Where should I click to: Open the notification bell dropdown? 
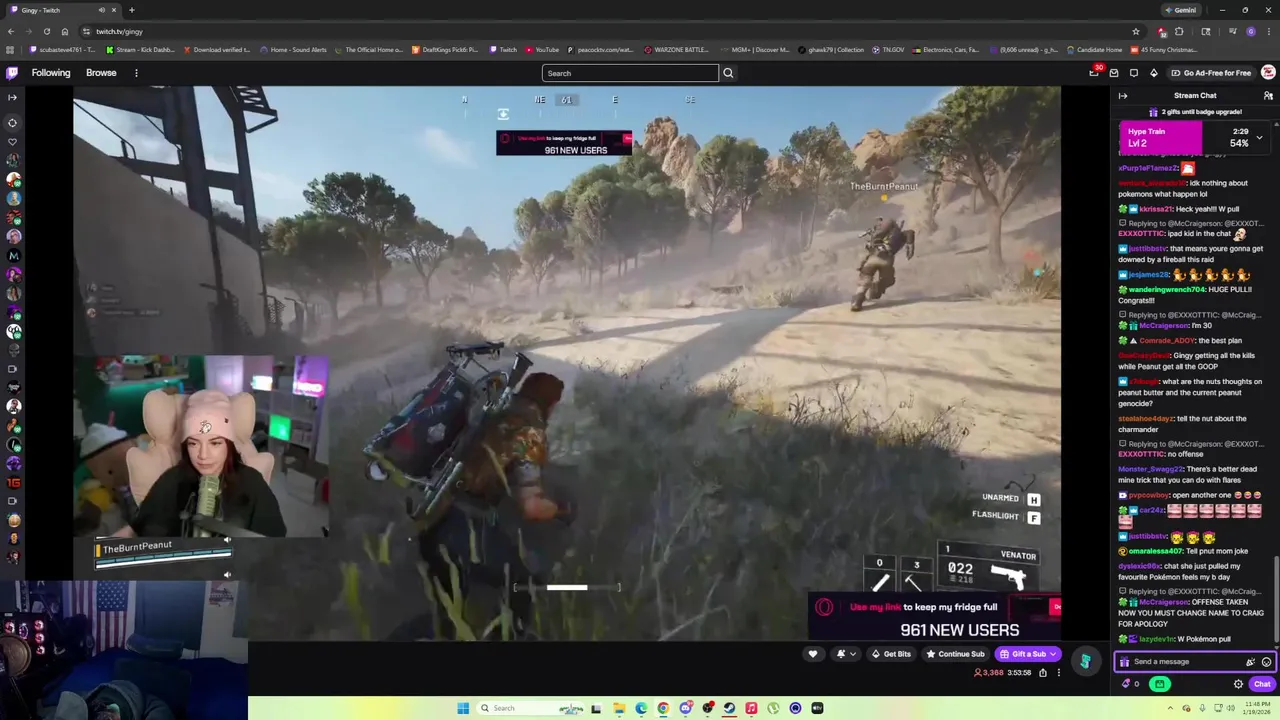[845, 654]
